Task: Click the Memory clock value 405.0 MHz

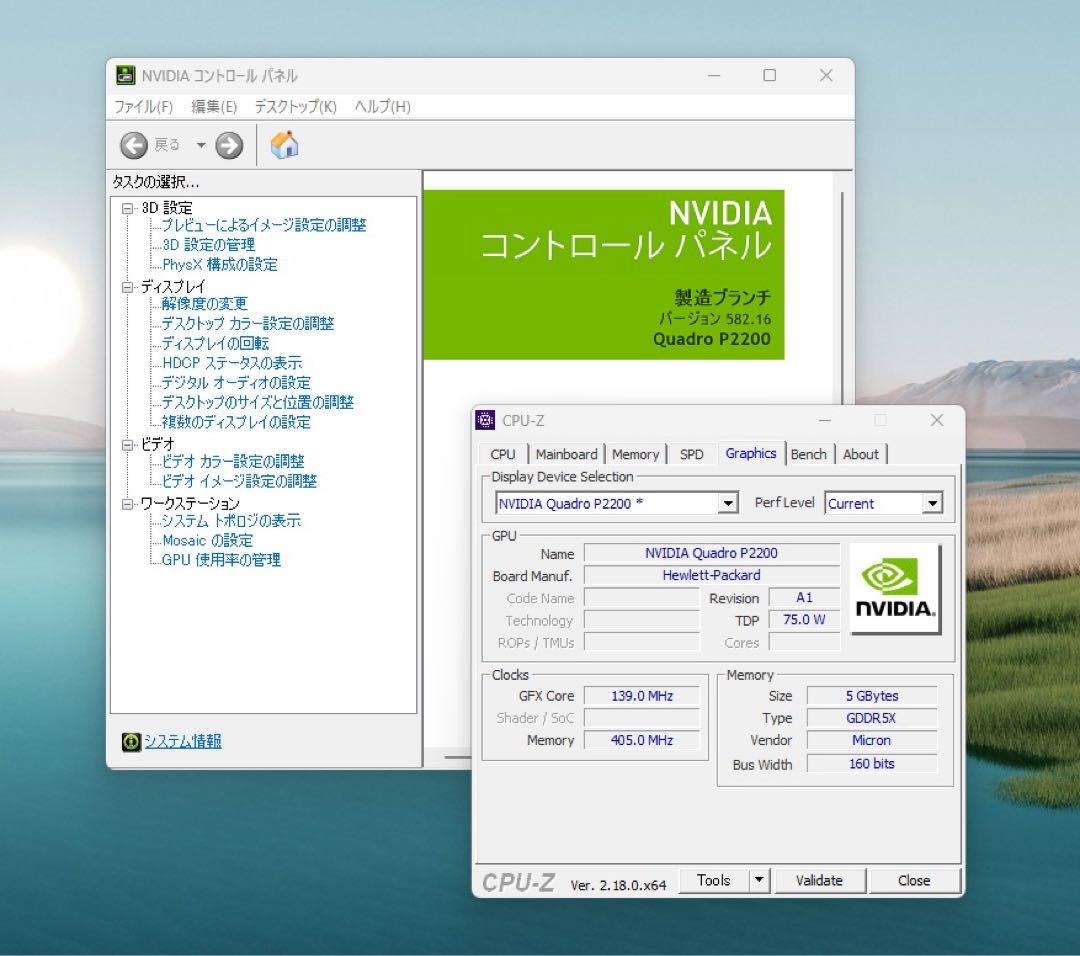Action: 642,740
